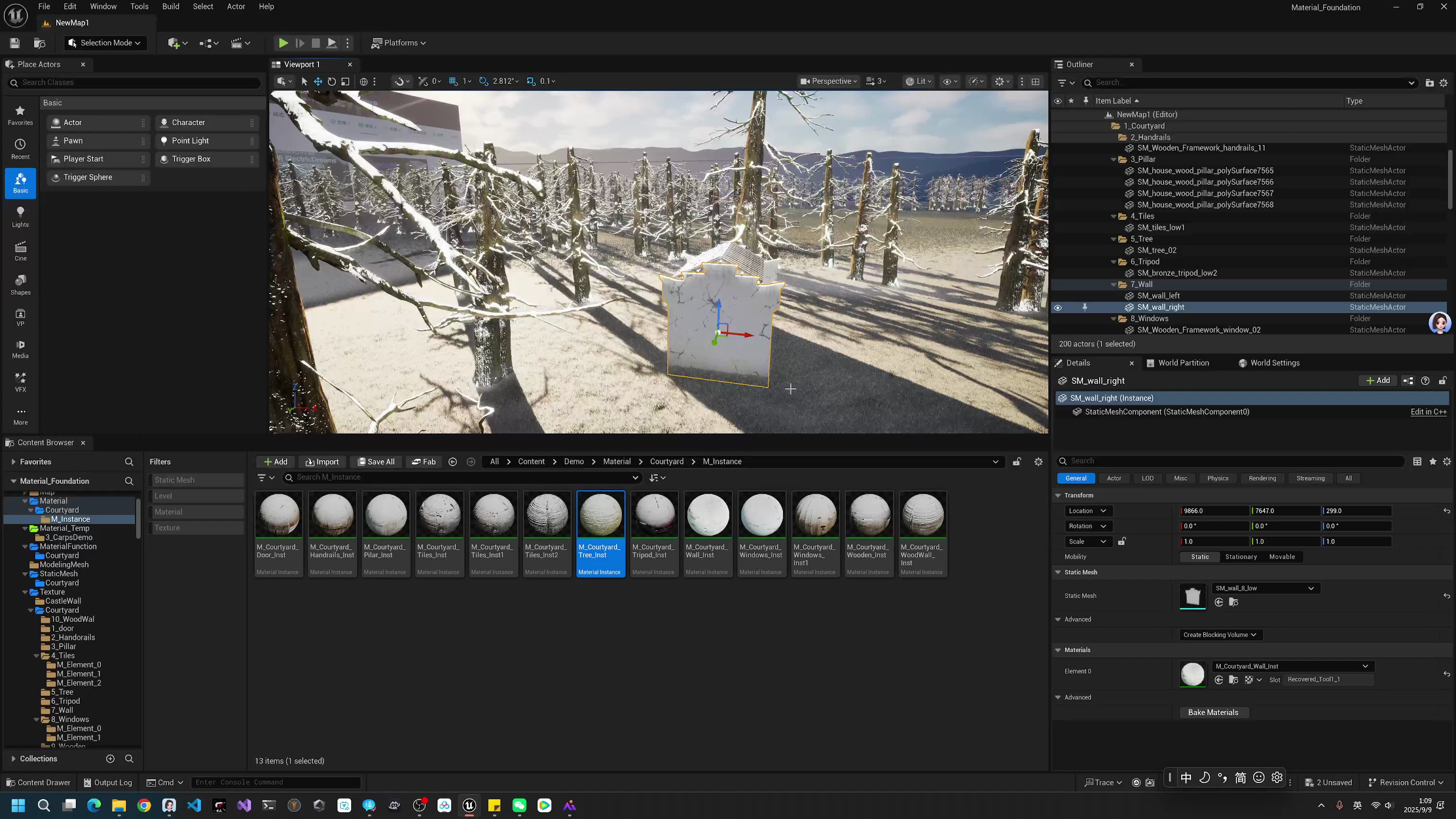This screenshot has height=819, width=1456.
Task: Browse to SM_wall_8_low in Content Browser icon
Action: [1234, 602]
